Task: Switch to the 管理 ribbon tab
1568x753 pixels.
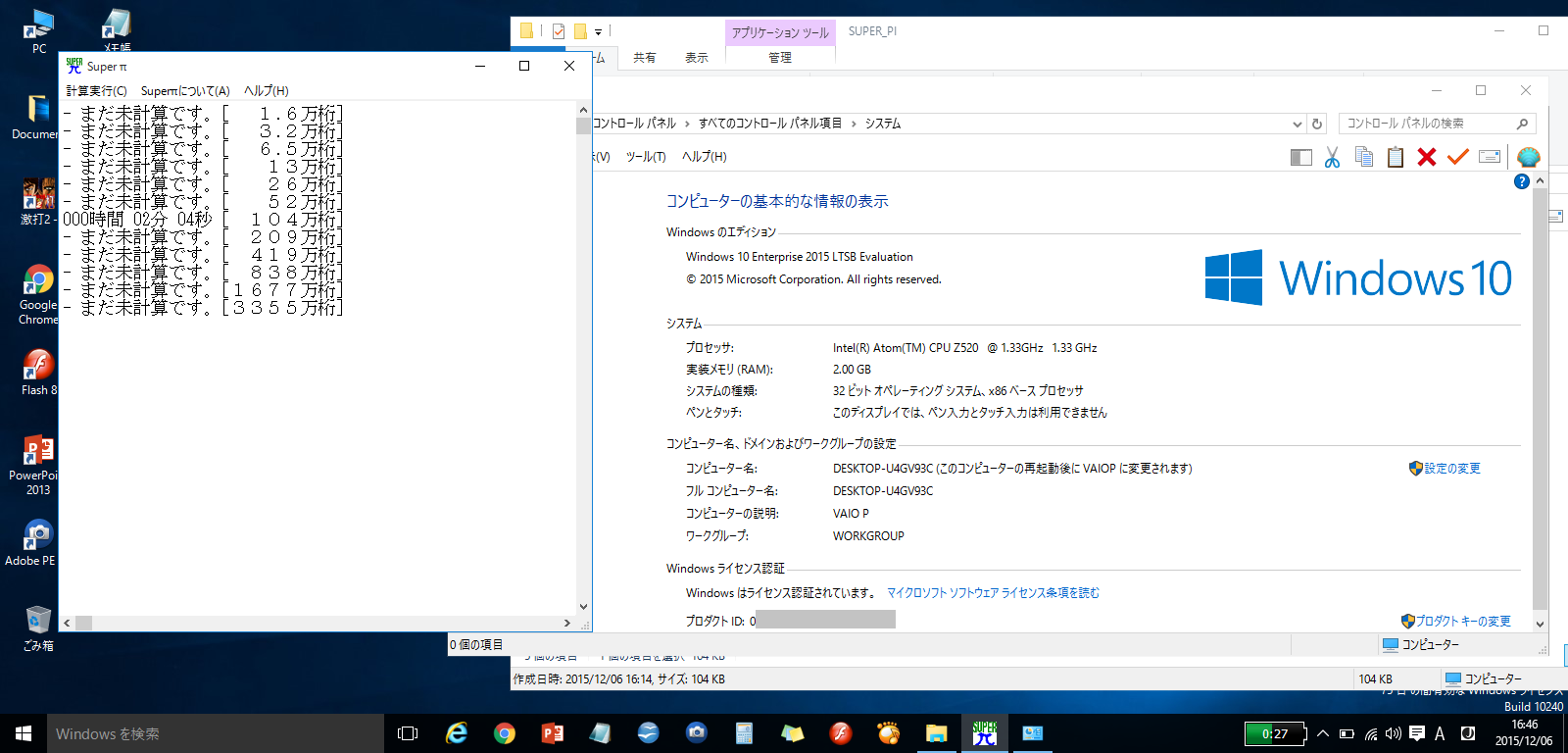Action: (x=780, y=58)
